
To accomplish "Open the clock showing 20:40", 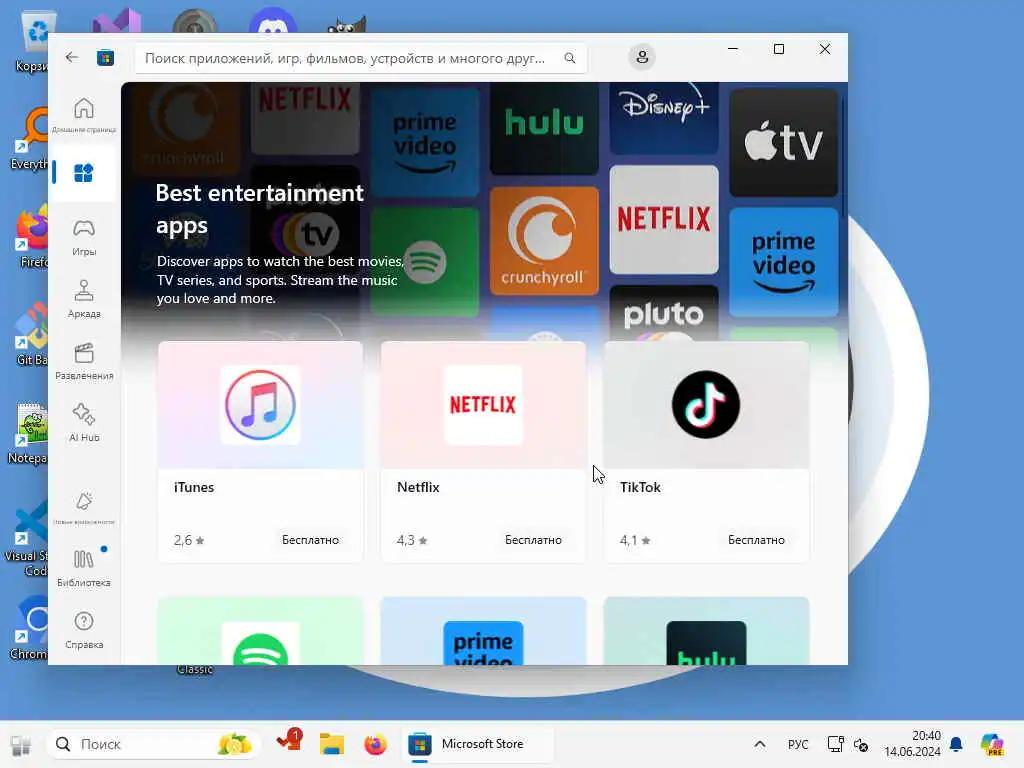I will tap(912, 744).
